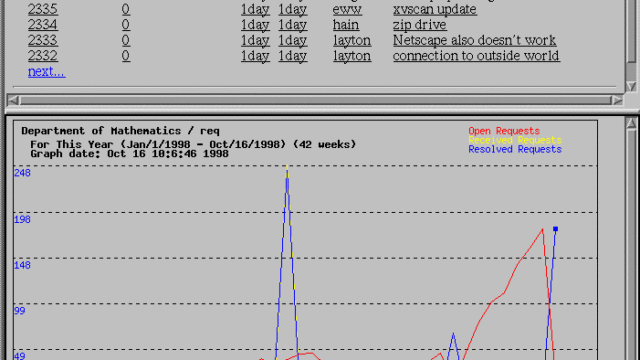640x360 pixels.
Task: Open the 'zip drive' subject link
Action: pyautogui.click(x=420, y=25)
